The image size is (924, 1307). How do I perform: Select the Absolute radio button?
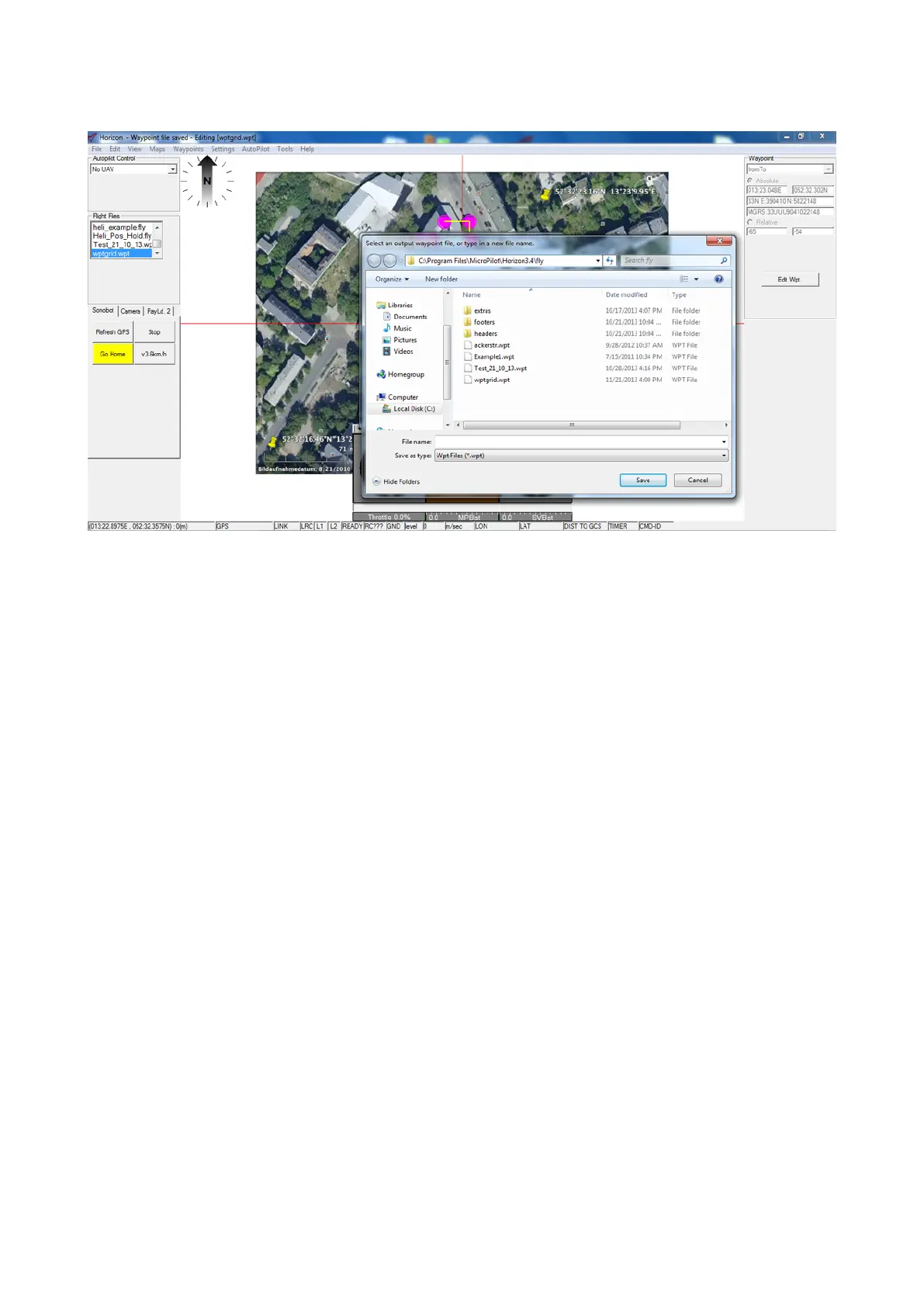750,180
